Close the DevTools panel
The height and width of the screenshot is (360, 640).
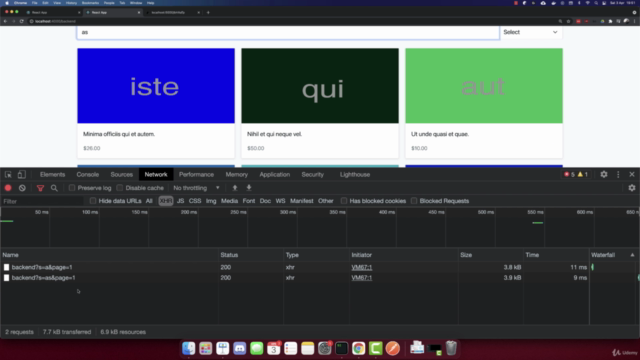632,174
